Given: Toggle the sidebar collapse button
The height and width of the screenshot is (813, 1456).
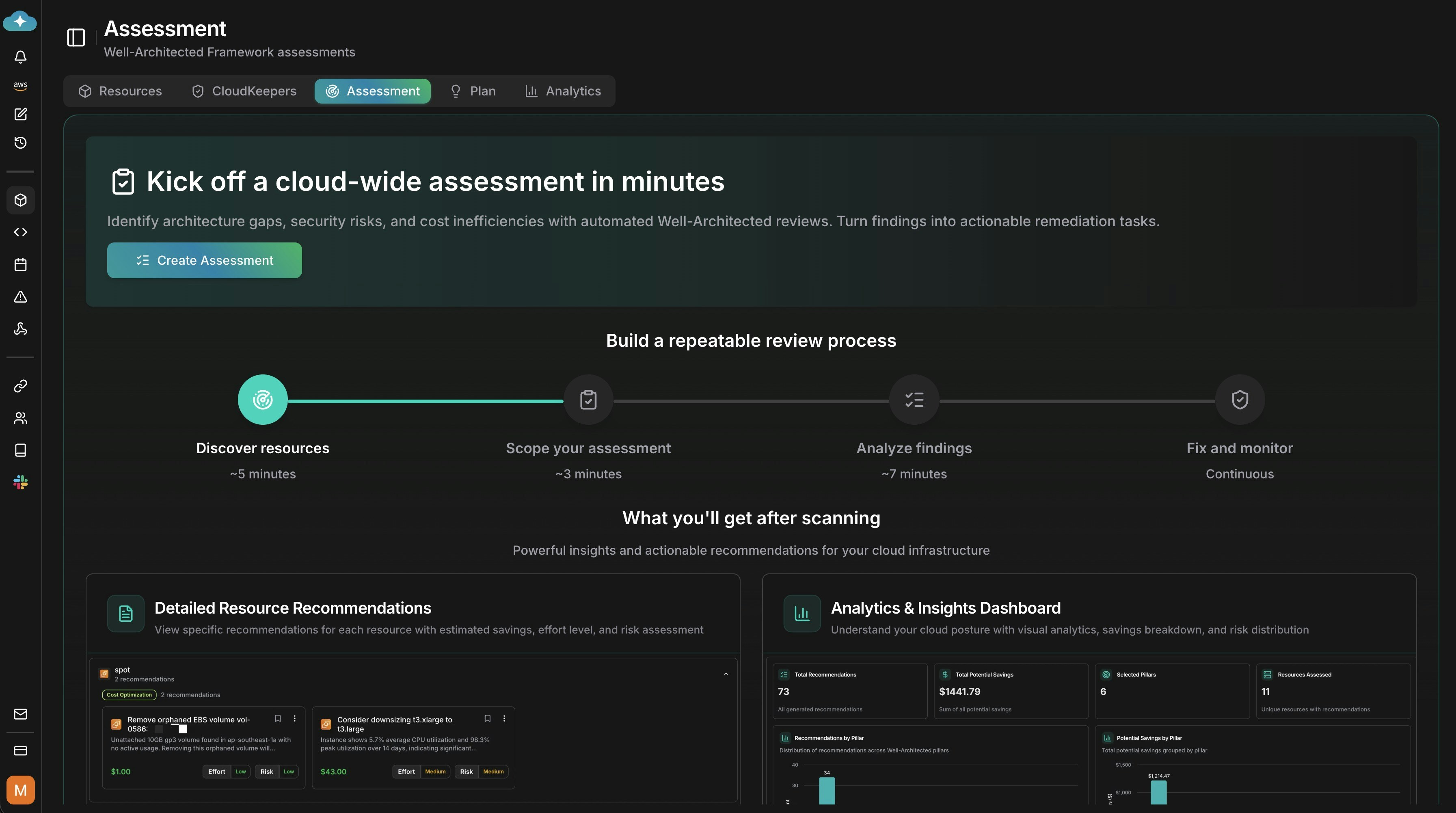Looking at the screenshot, I should click(x=76, y=37).
